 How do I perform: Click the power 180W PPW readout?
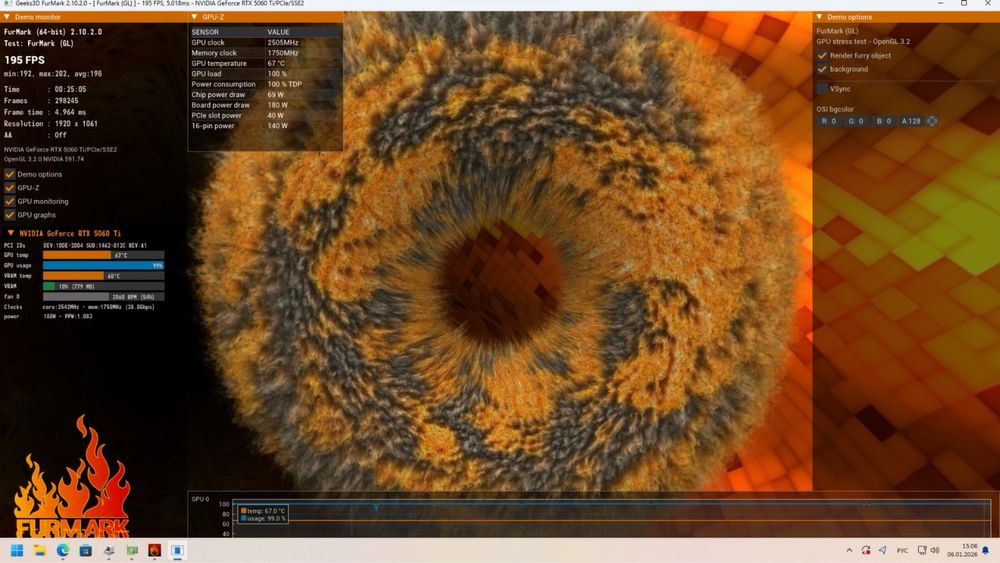coord(48,316)
